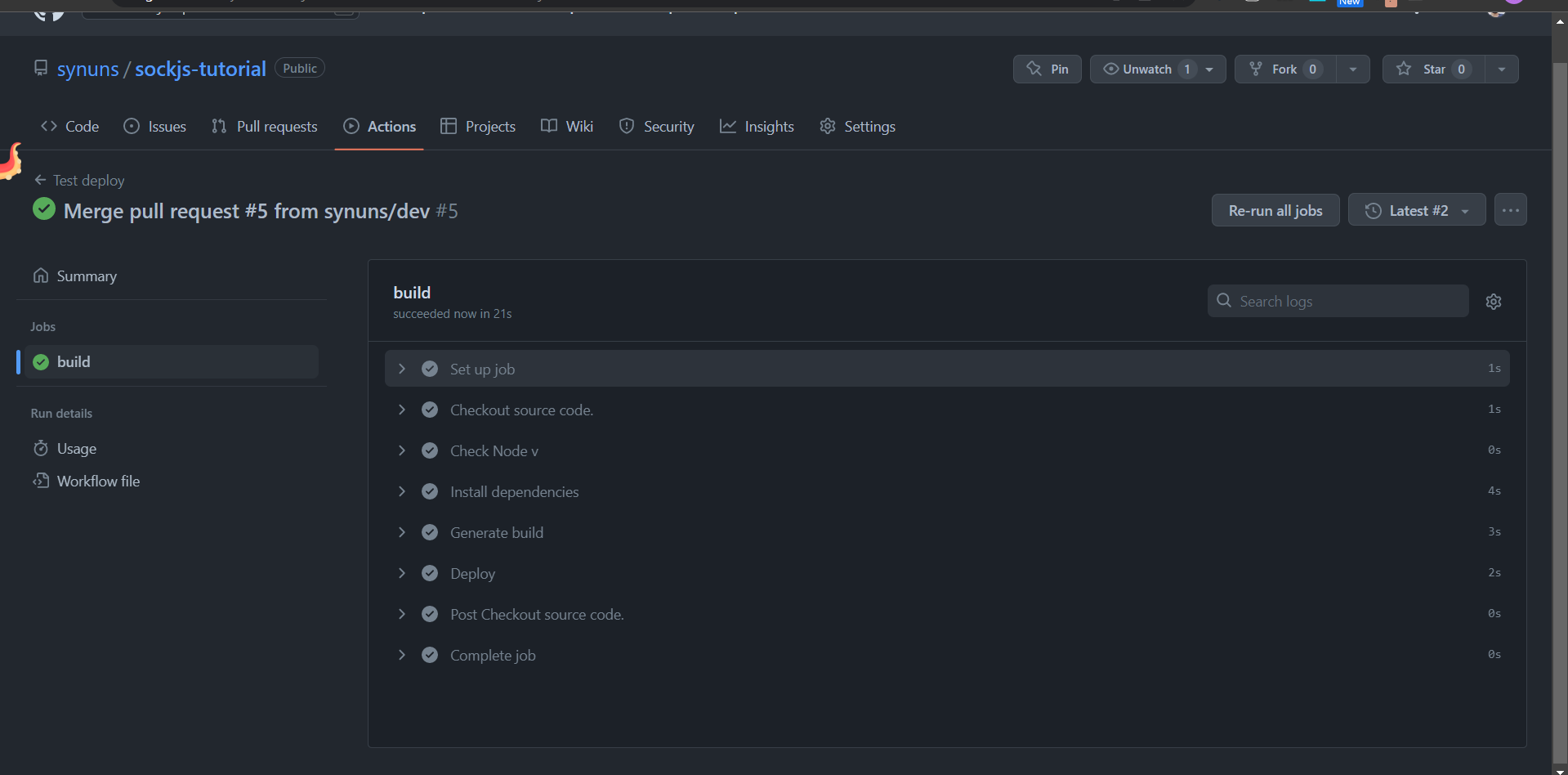The image size is (1568, 775).
Task: Click Post Checkout success check icon
Action: [430, 614]
